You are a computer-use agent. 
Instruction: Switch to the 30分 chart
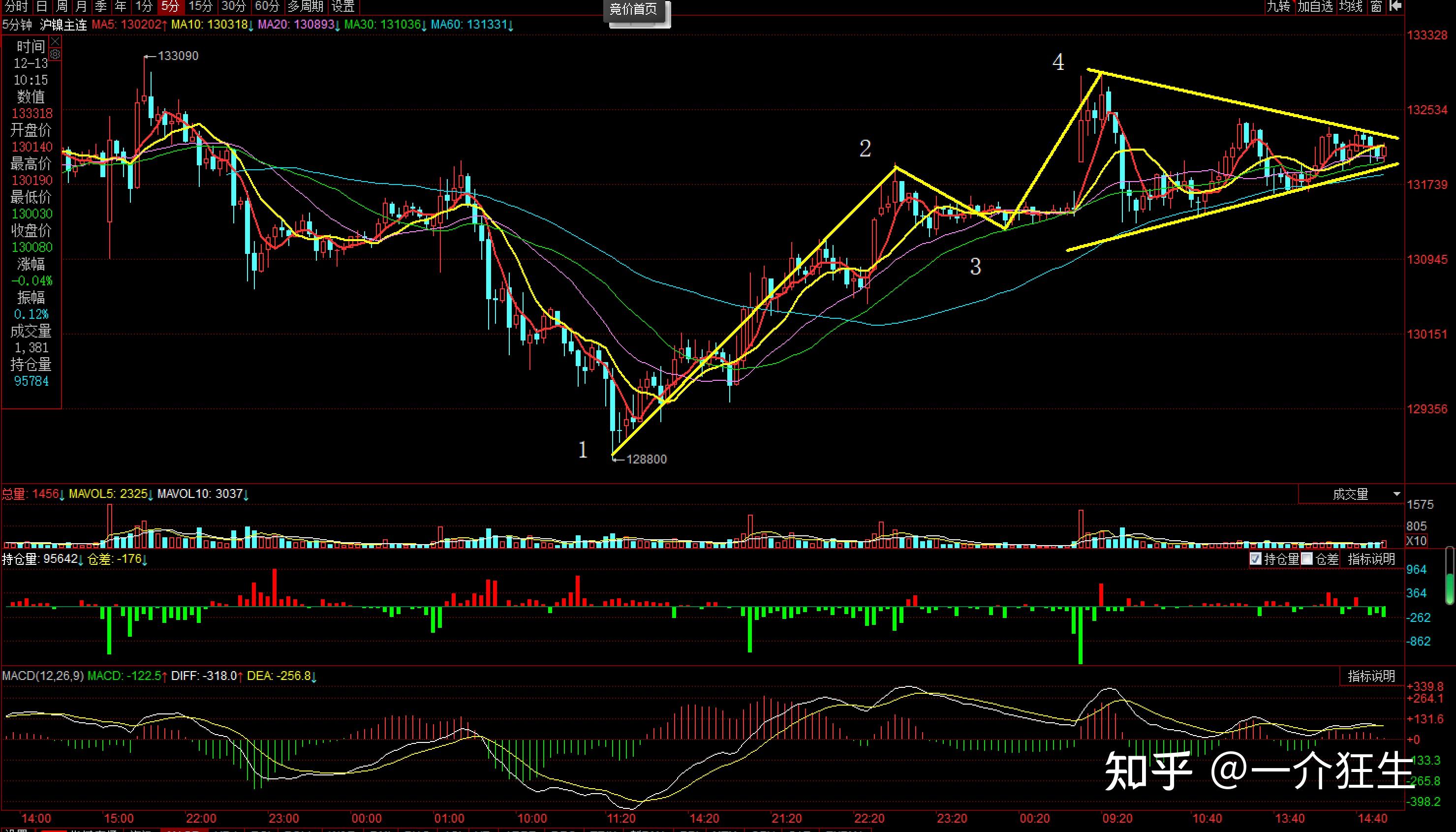233,6
